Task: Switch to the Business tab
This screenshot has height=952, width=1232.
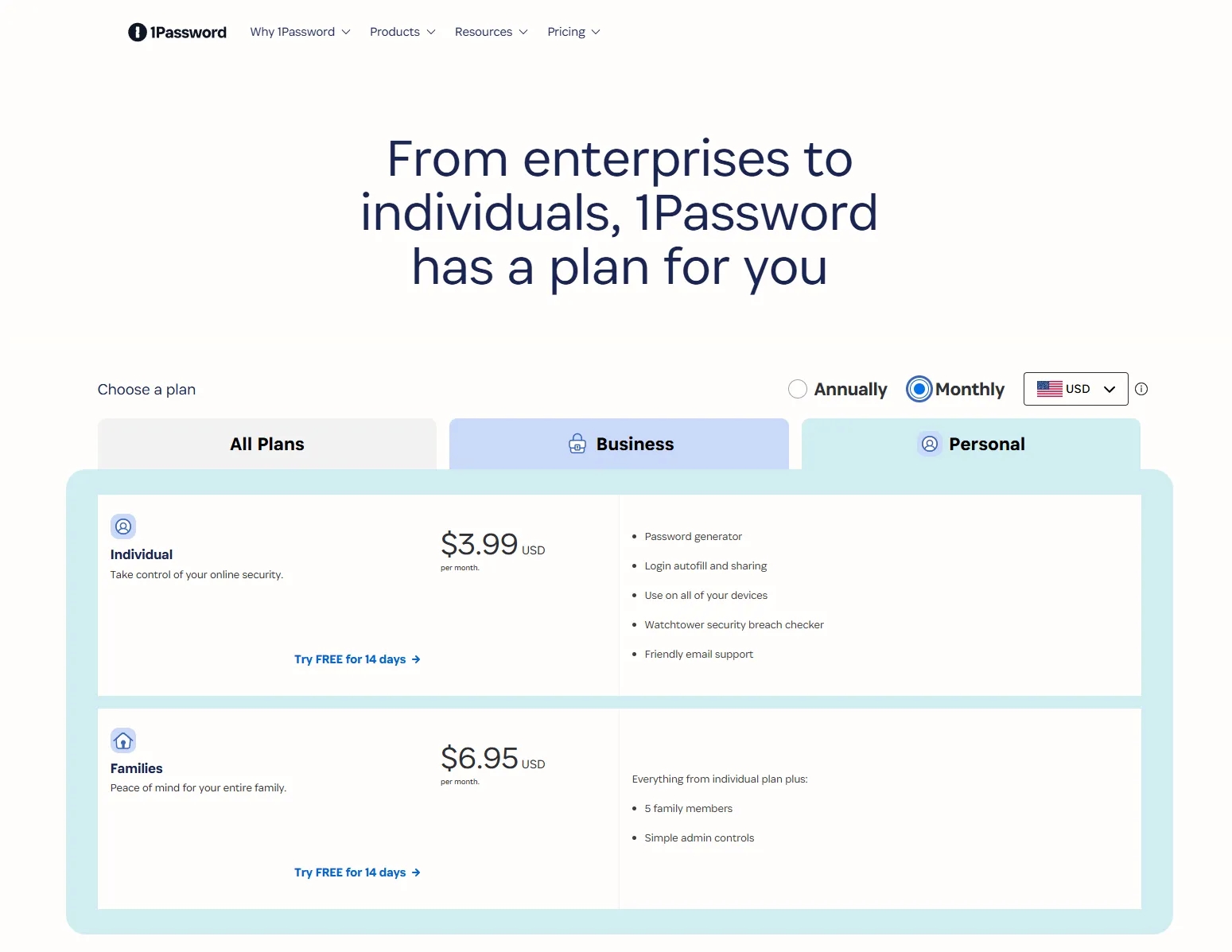Action: 619,444
